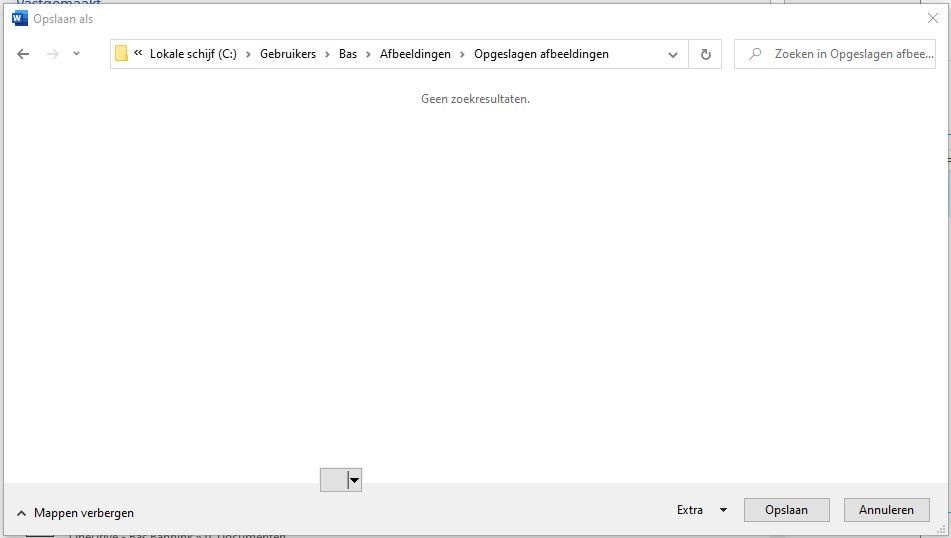The image size is (951, 538).
Task: Open chevron after Afbeeldingen
Action: pos(462,54)
